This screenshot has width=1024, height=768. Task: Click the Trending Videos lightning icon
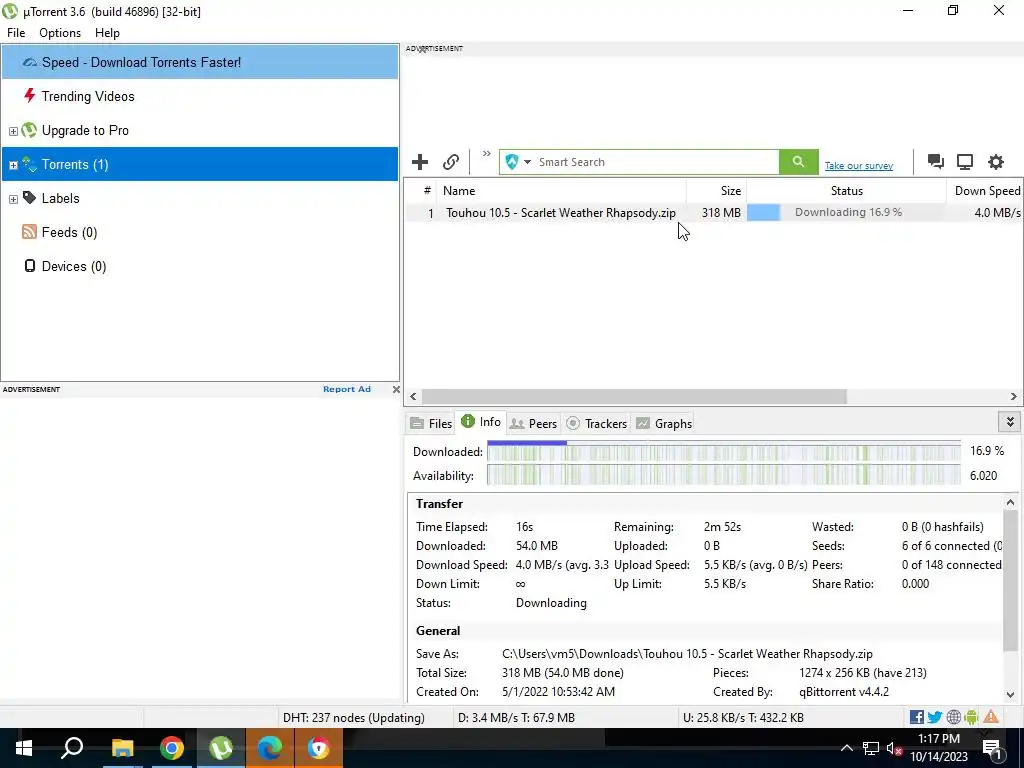(29, 96)
